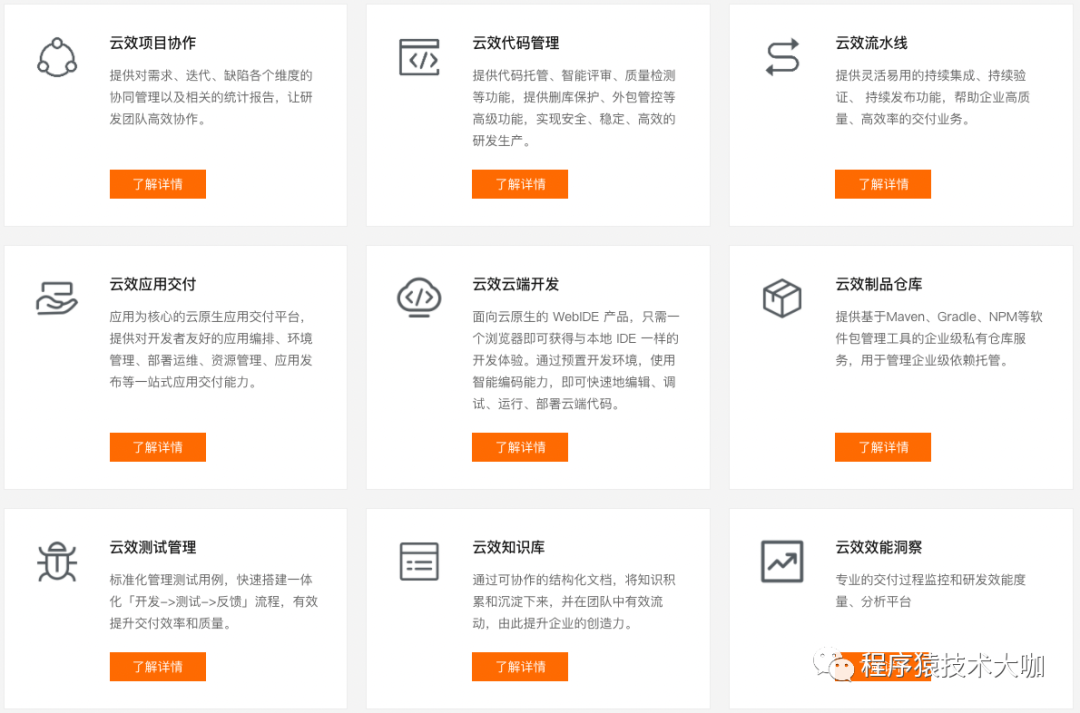Screen dimensions: 1080x713
Task: Click the 云效制品仓库 package box icon
Action: (x=782, y=298)
